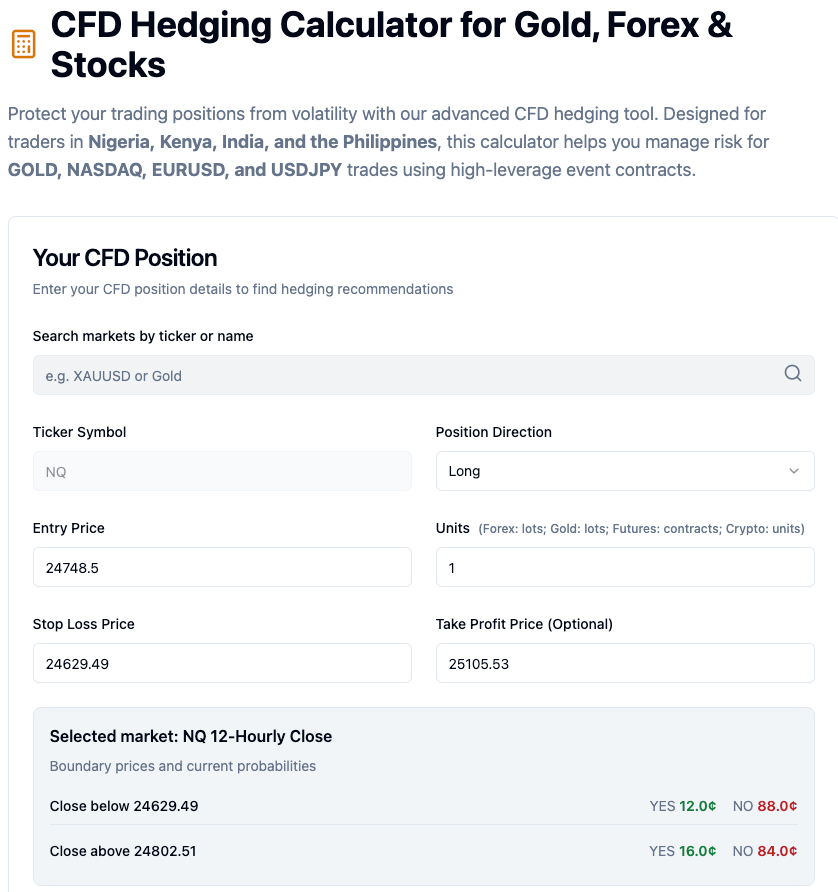Click the YES 12.0¢ price for Close below
This screenshot has height=892, width=838.
[x=683, y=805]
